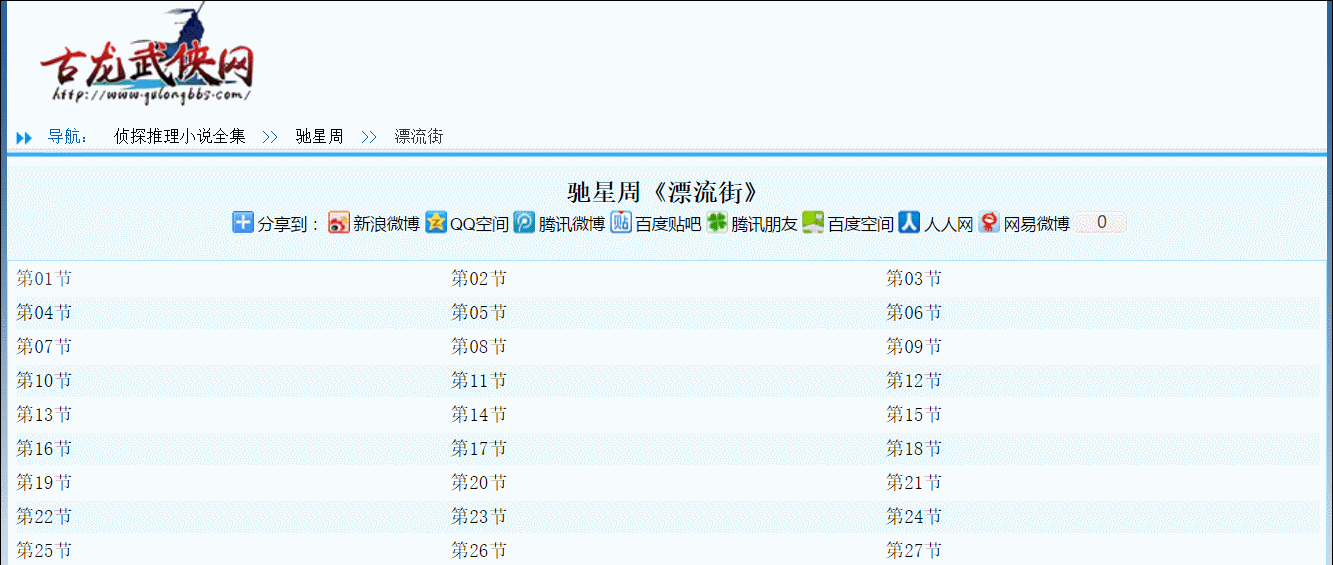Click the 人人网 share icon
Viewport: 1333px width, 565px height.
[x=909, y=223]
